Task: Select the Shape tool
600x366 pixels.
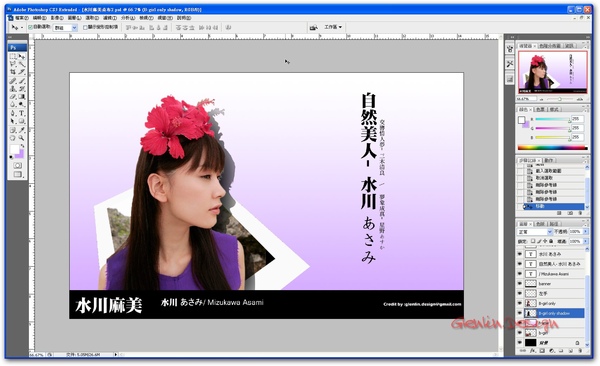Action: (22, 121)
